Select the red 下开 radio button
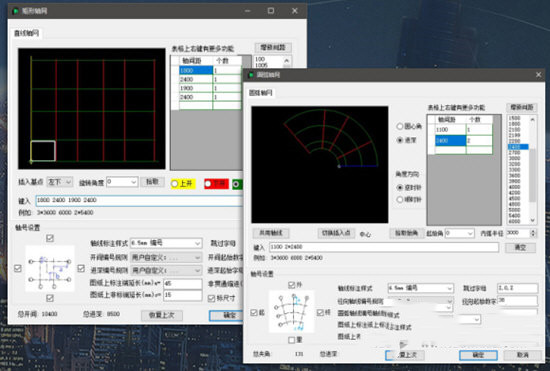The height and width of the screenshot is (371, 550). (x=208, y=184)
